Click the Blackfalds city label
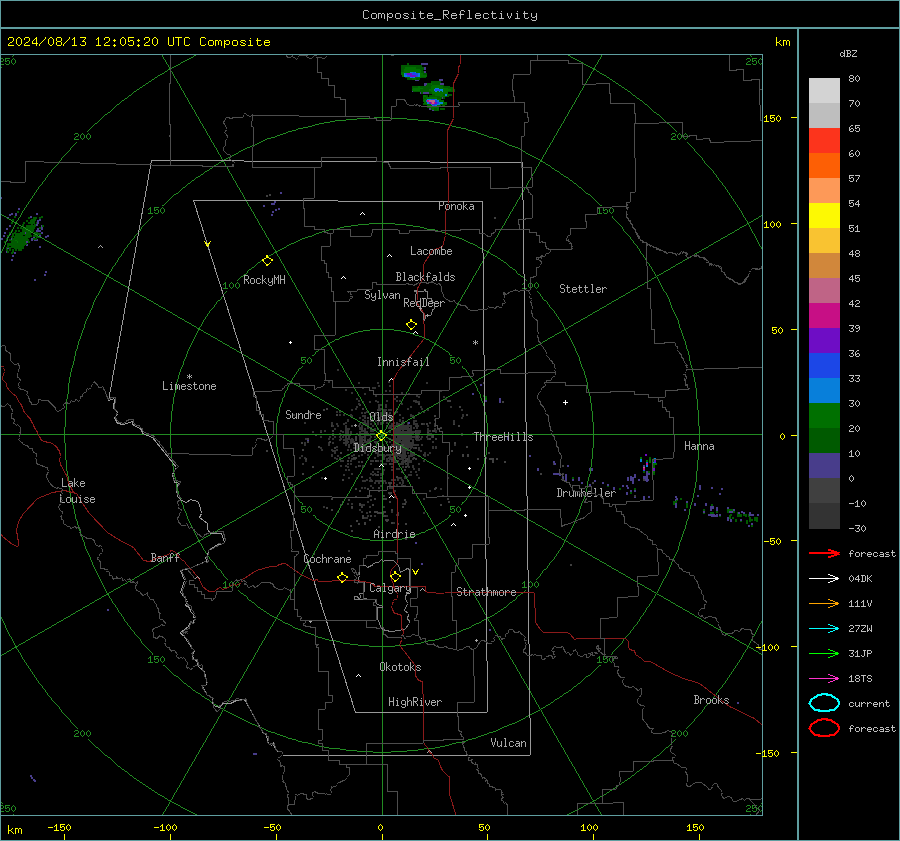This screenshot has width=900, height=841. (x=425, y=277)
